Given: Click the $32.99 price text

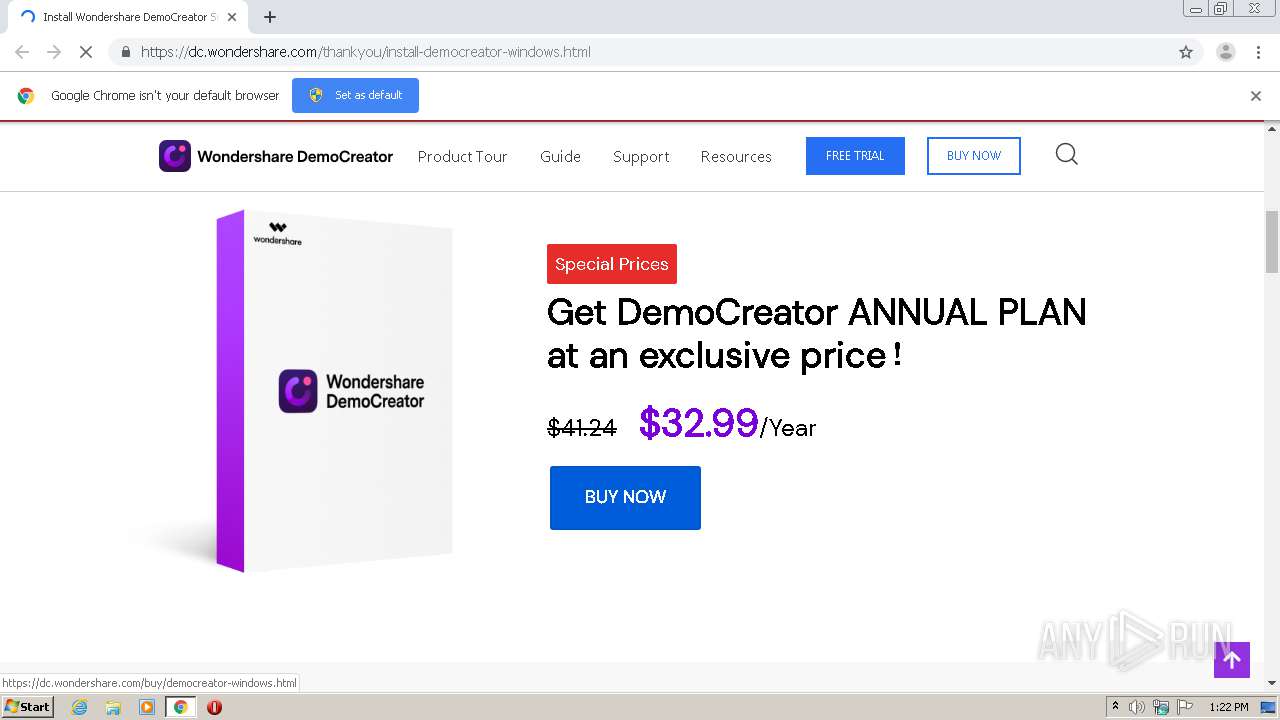Looking at the screenshot, I should click(x=699, y=423).
